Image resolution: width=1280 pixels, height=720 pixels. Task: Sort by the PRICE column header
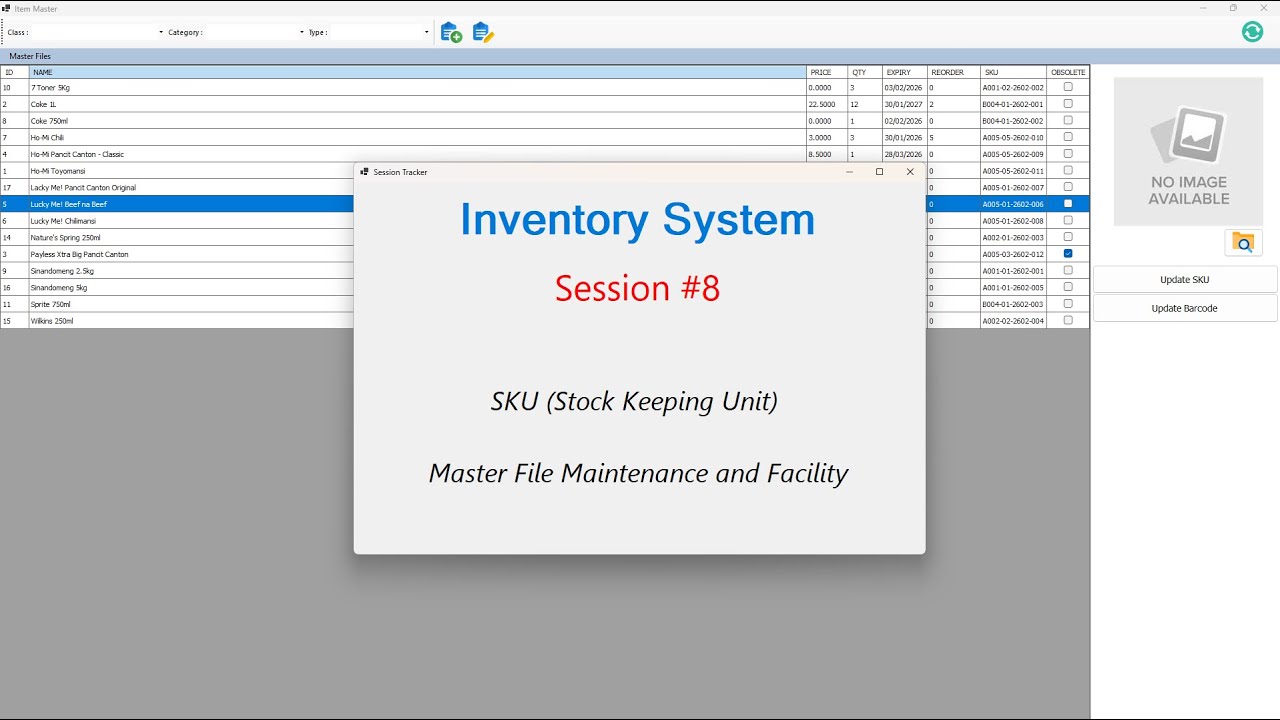(827, 72)
